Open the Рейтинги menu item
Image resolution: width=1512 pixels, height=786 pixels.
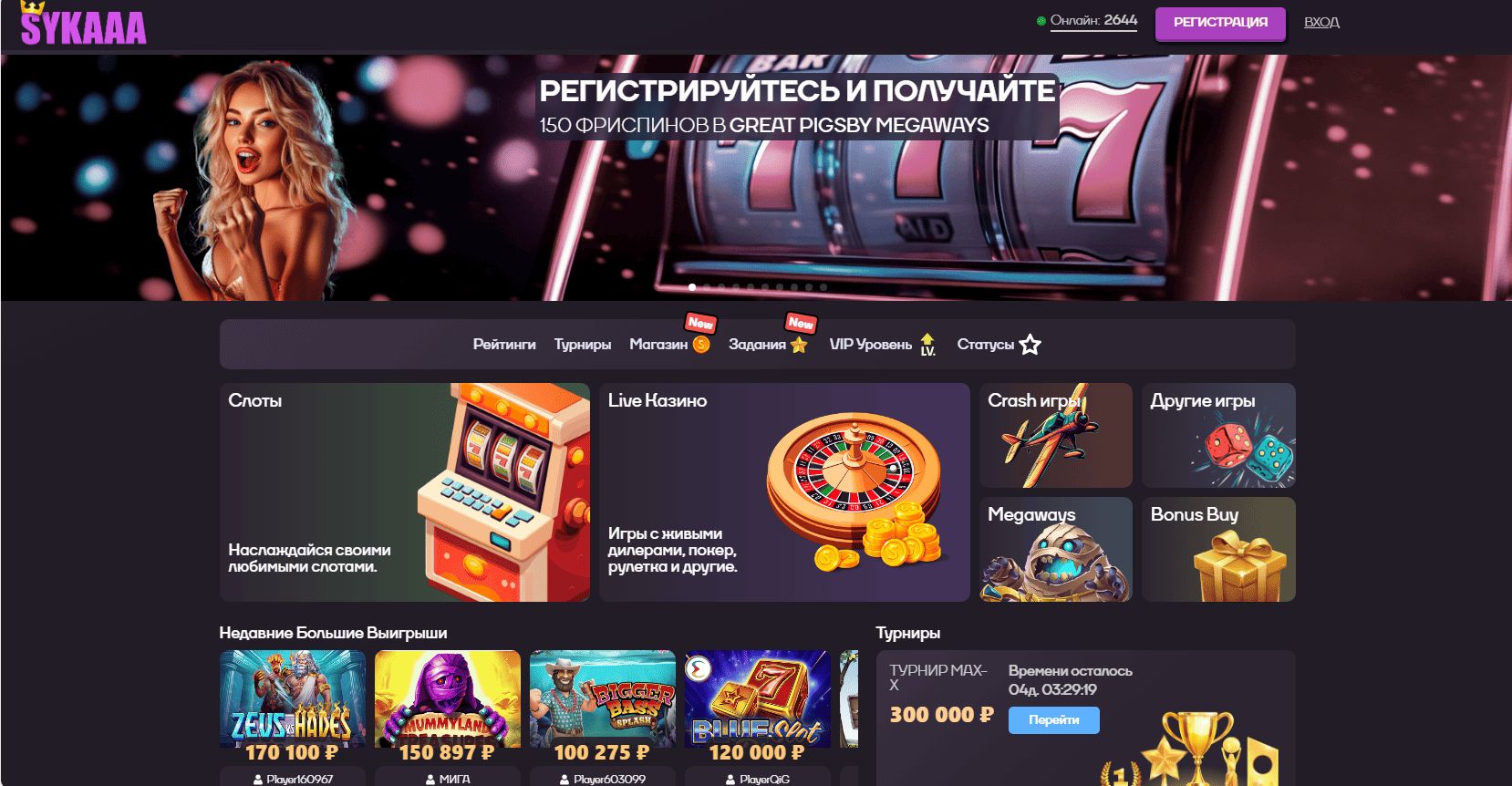[504, 345]
